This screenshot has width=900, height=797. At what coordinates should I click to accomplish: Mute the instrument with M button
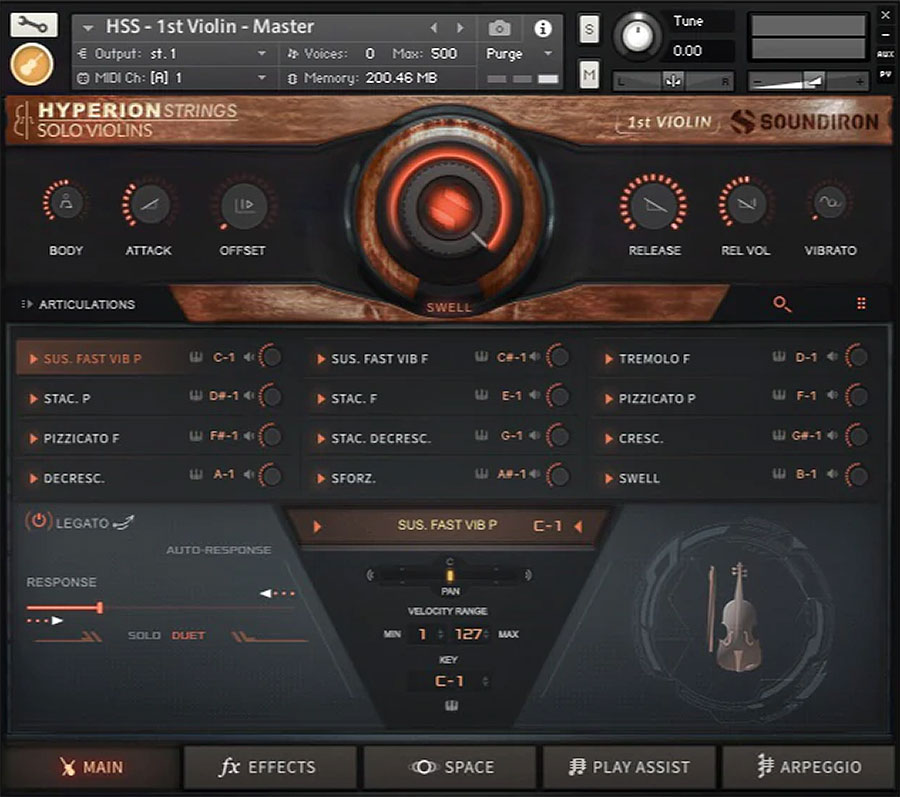pos(589,75)
